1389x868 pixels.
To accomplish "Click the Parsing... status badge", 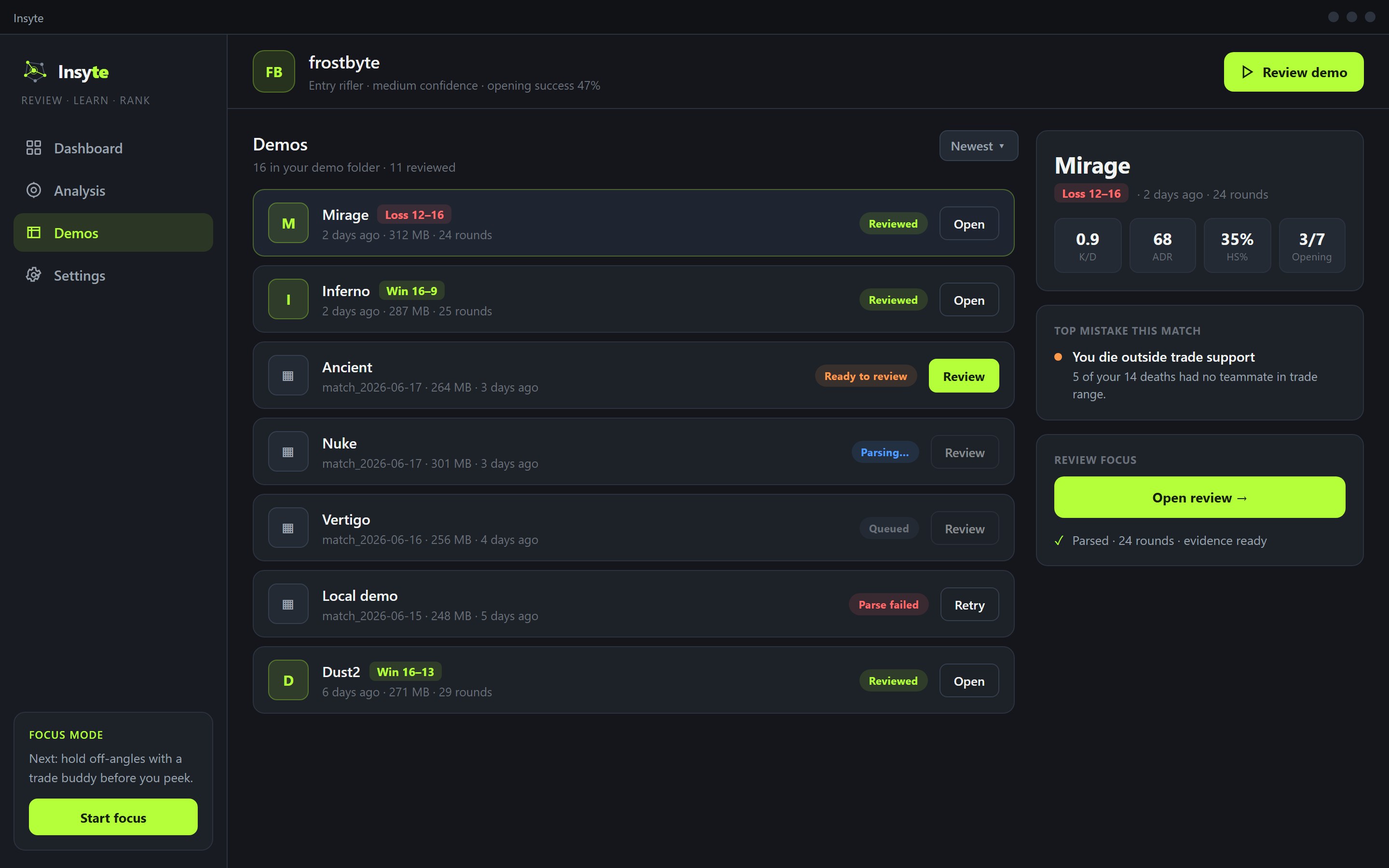I will click(885, 452).
